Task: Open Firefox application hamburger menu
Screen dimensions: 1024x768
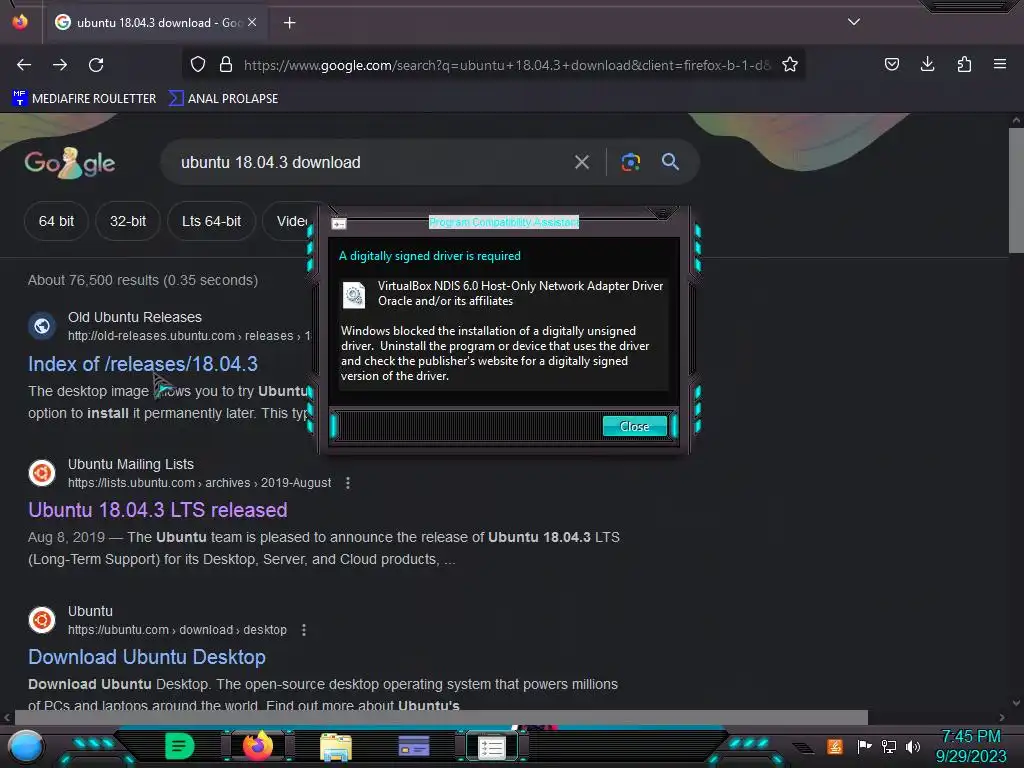Action: pyautogui.click(x=1000, y=64)
